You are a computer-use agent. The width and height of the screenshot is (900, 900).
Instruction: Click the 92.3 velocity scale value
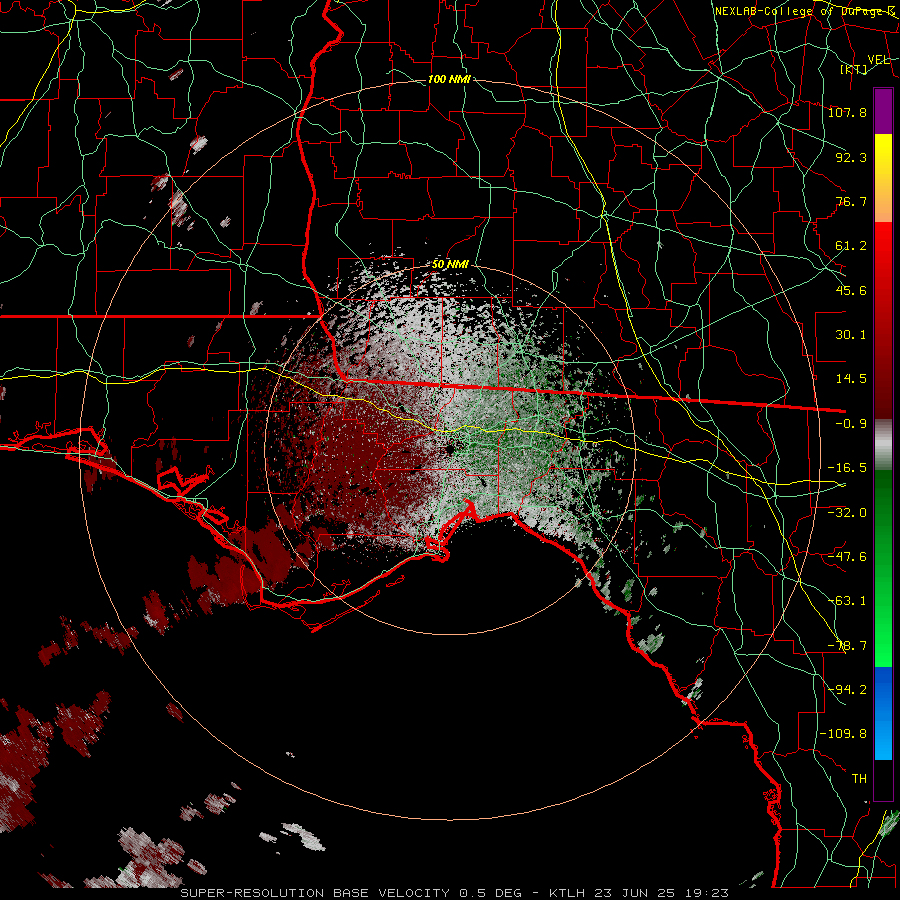[x=851, y=157]
